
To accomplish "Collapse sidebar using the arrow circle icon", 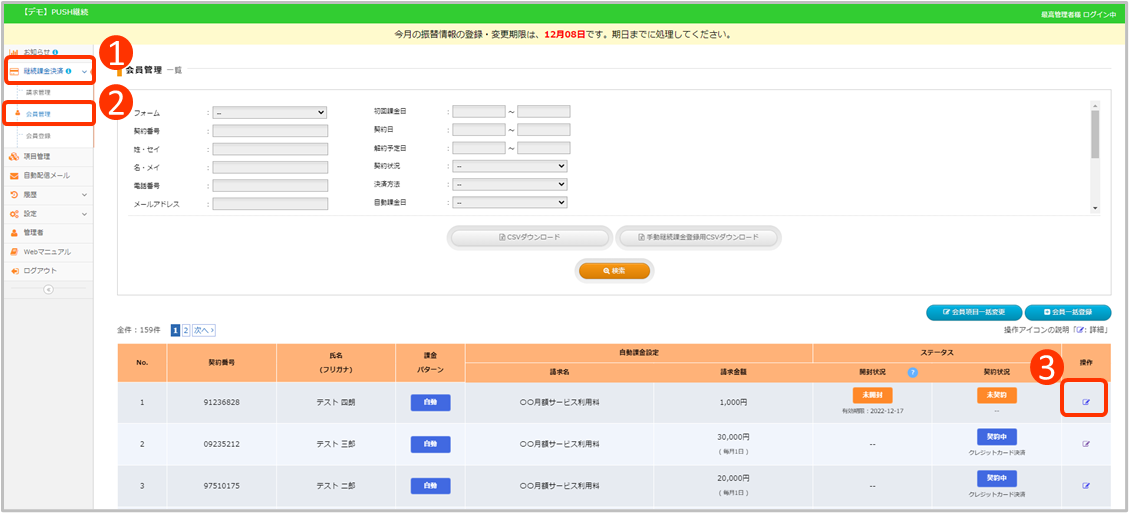I will point(48,290).
